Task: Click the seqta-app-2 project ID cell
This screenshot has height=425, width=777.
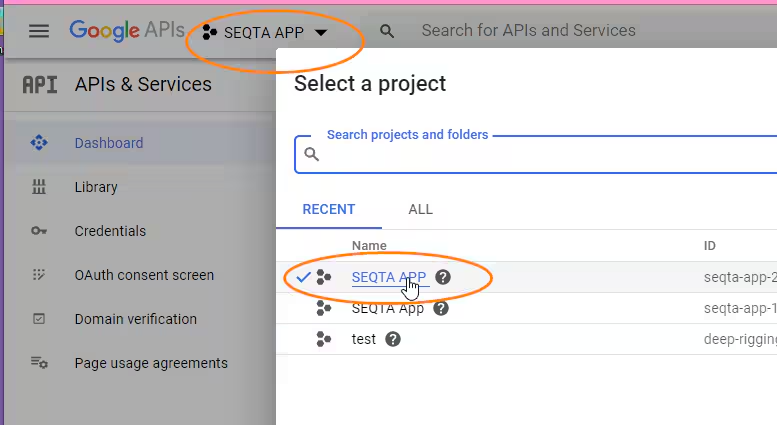Action: point(740,277)
